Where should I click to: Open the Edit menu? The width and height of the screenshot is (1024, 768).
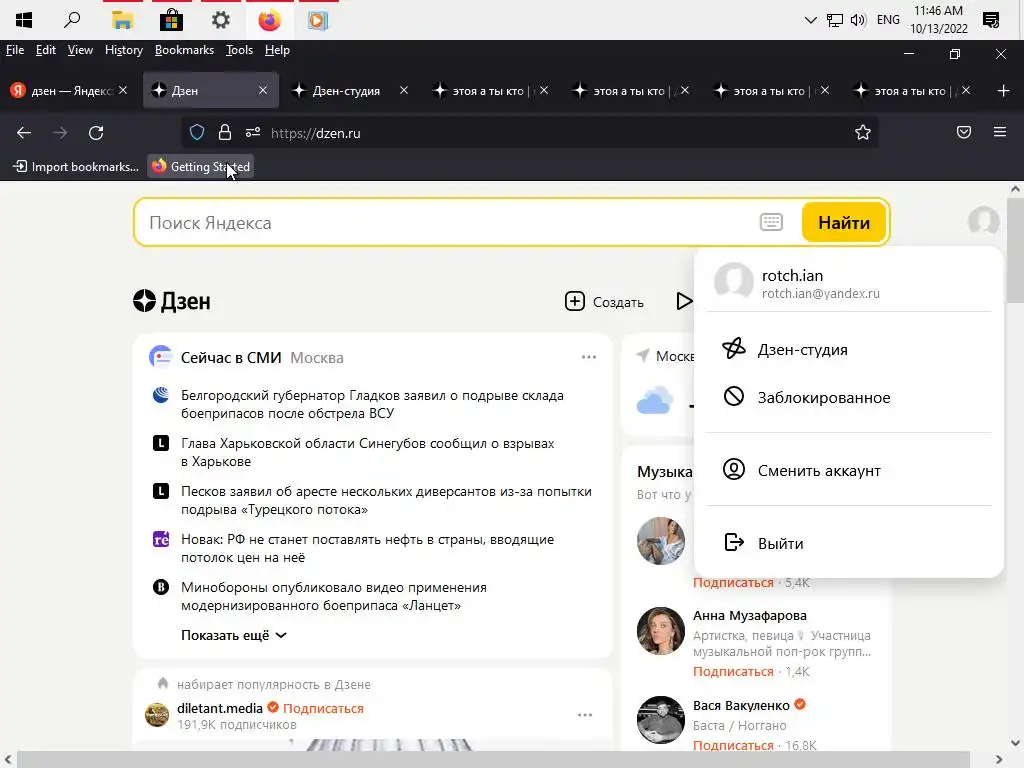(x=46, y=50)
